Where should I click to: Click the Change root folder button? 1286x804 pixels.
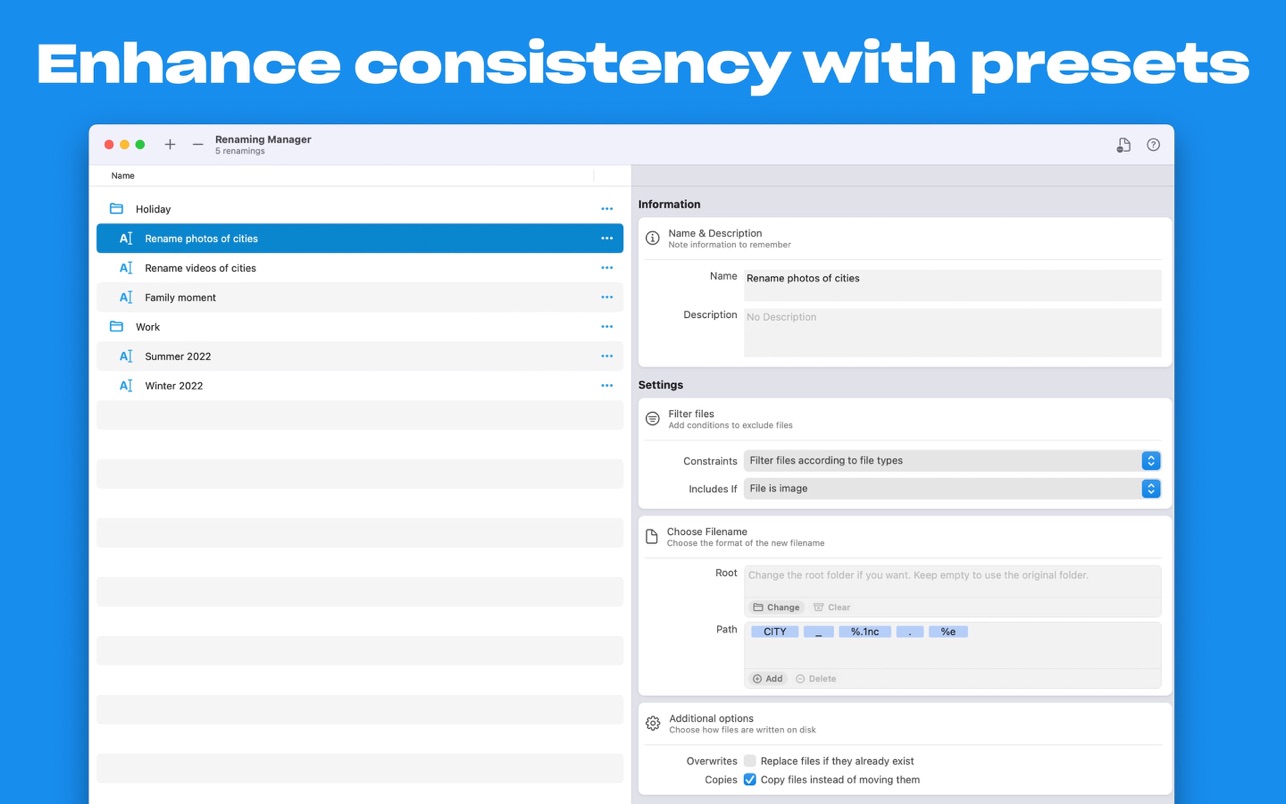777,607
